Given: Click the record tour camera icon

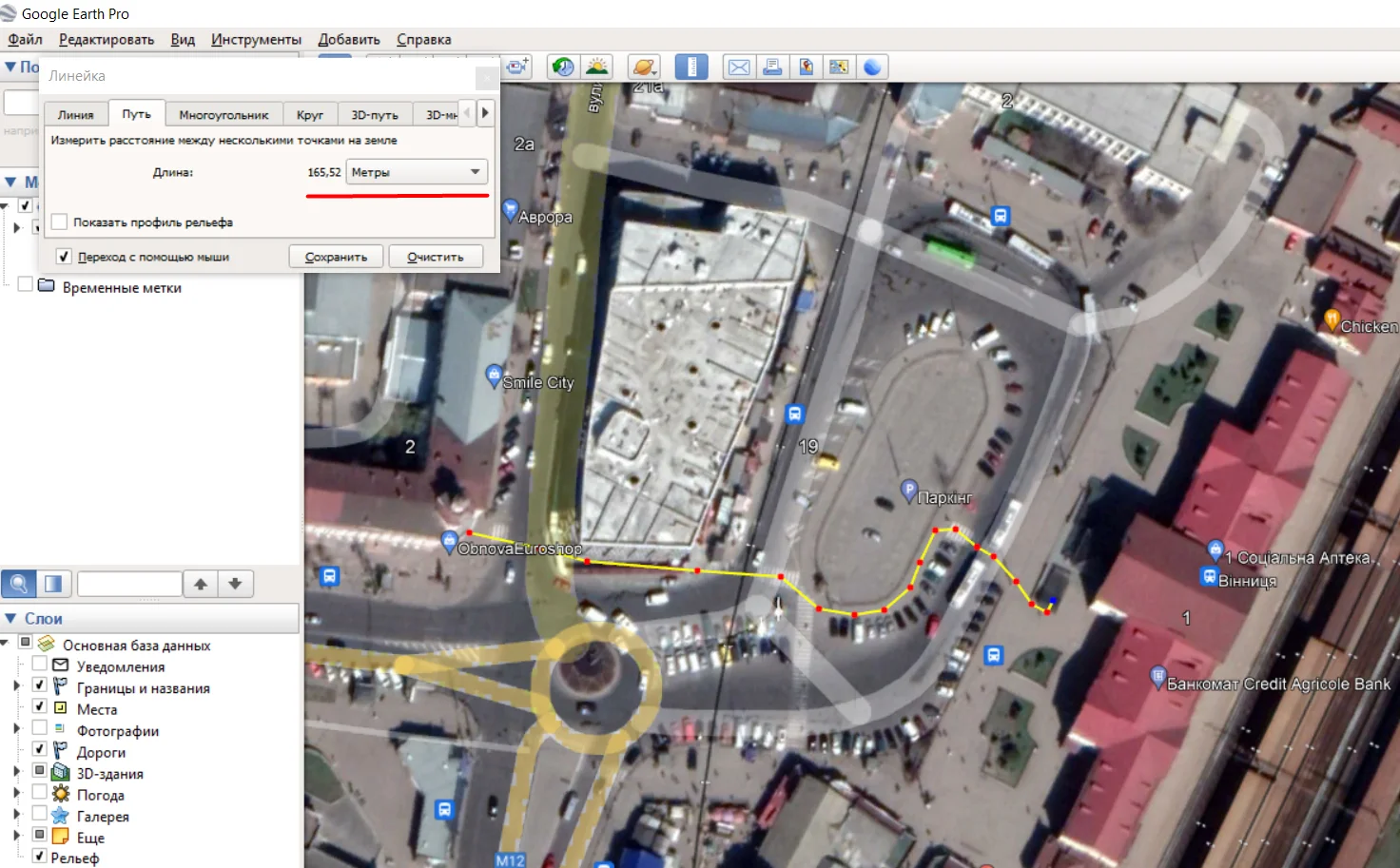Looking at the screenshot, I should 518,67.
